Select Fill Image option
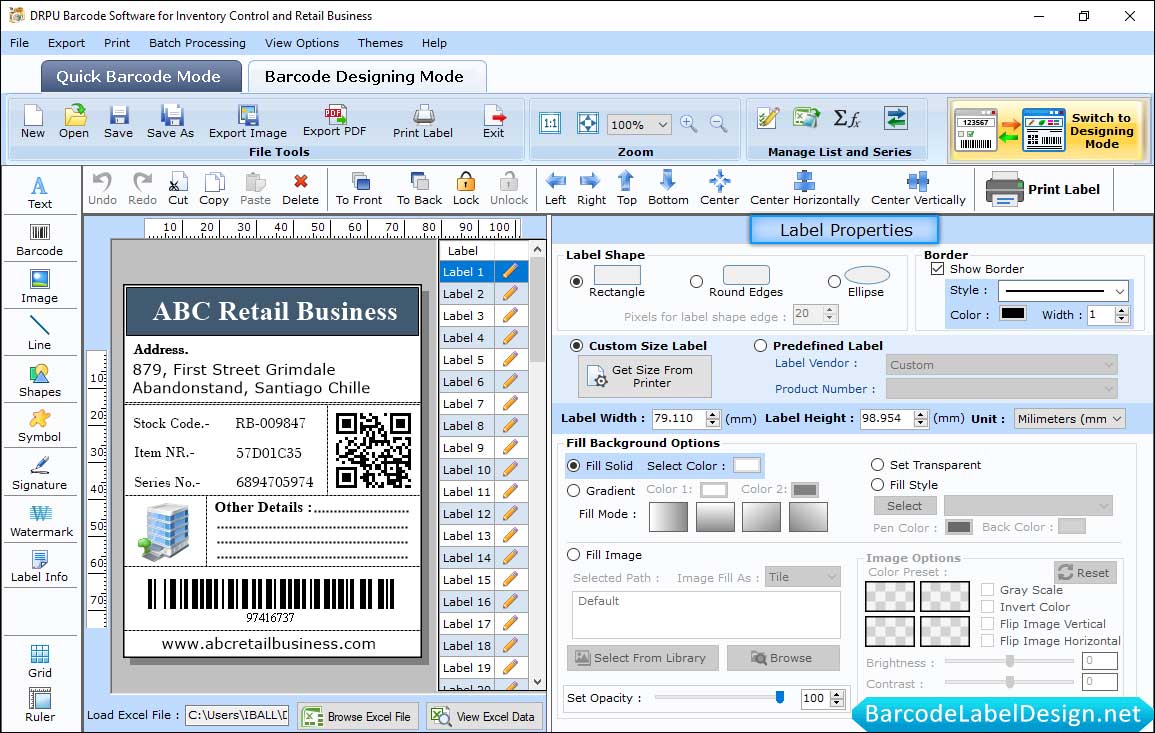The height and width of the screenshot is (733, 1155). point(573,555)
